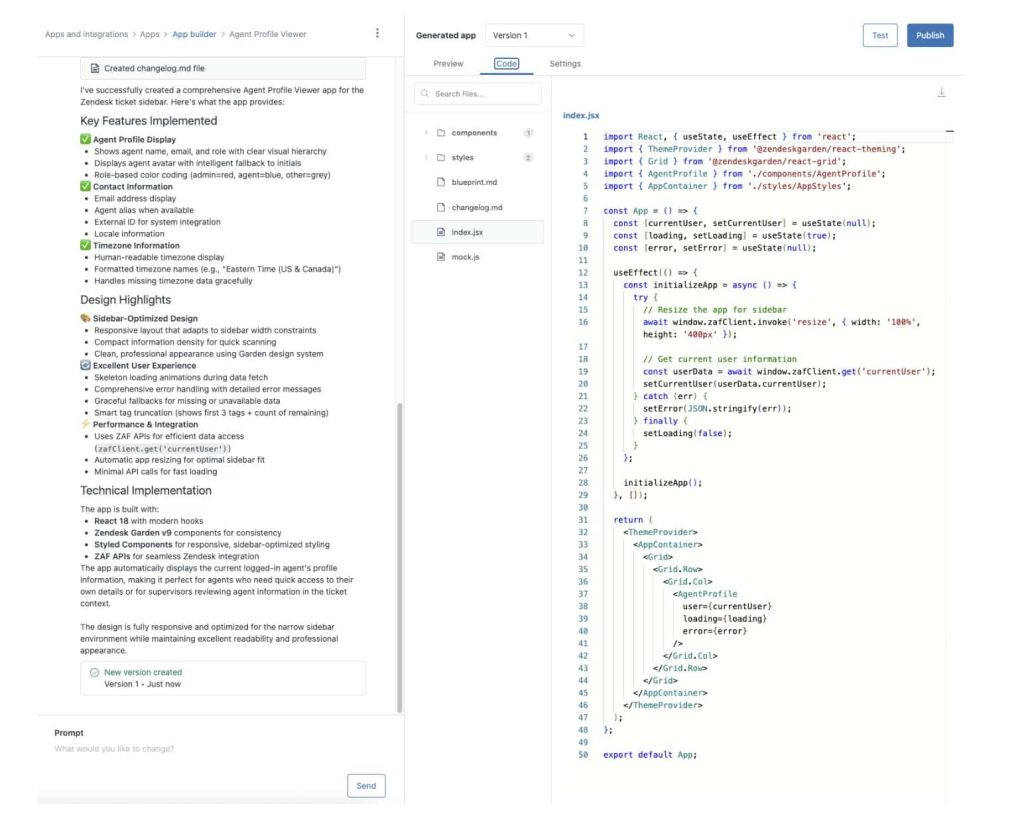1024x818 pixels.
Task: Expand the components folder
Action: (426, 133)
